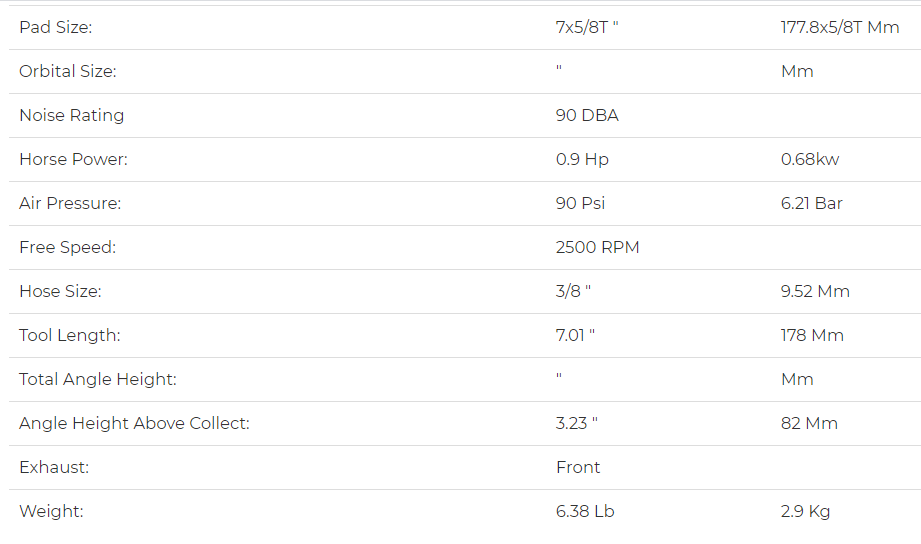Select the Orbital Size label
Viewport: 921px width, 544px height.
[68, 72]
